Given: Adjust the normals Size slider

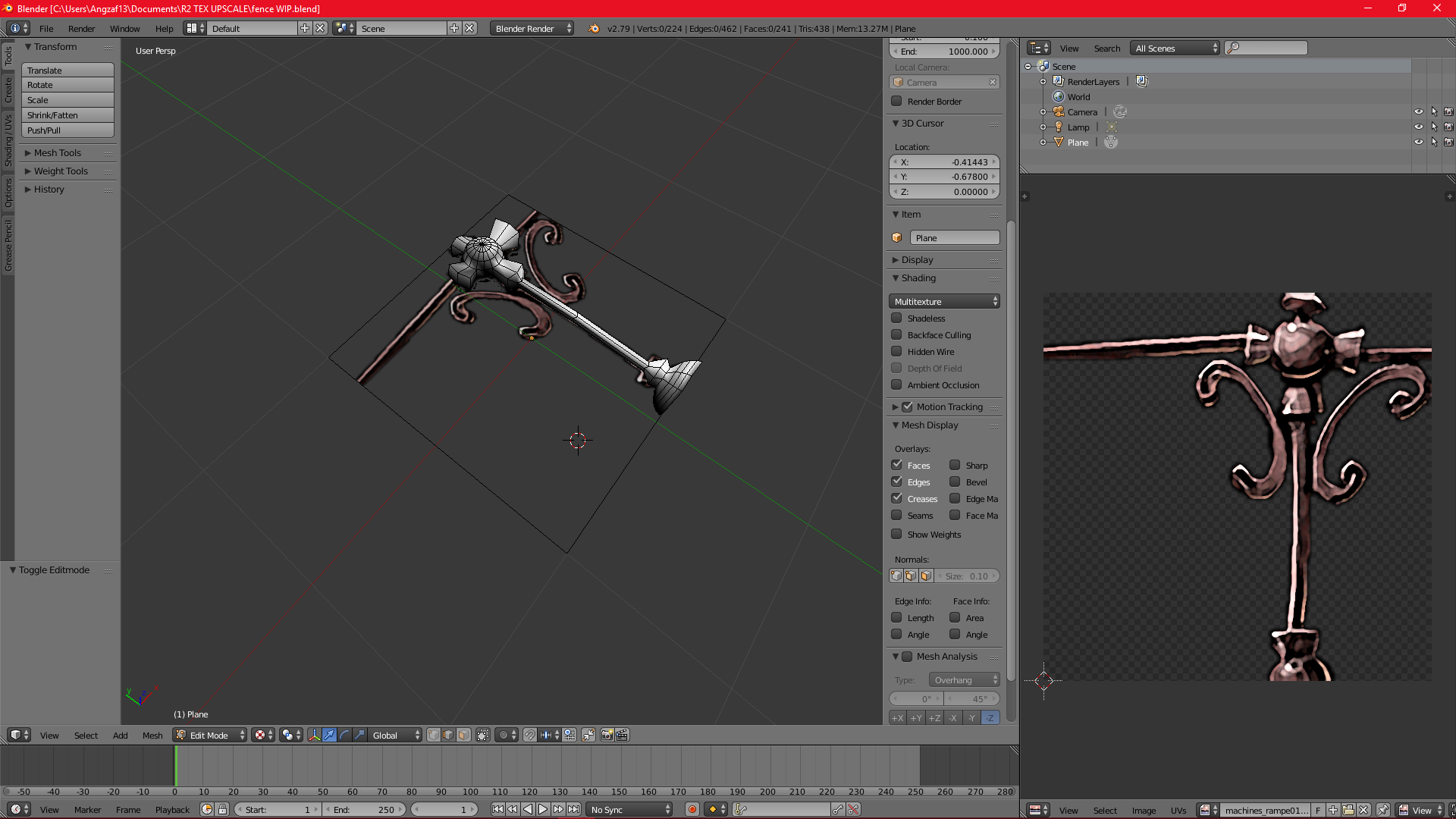Looking at the screenshot, I should click(x=968, y=576).
